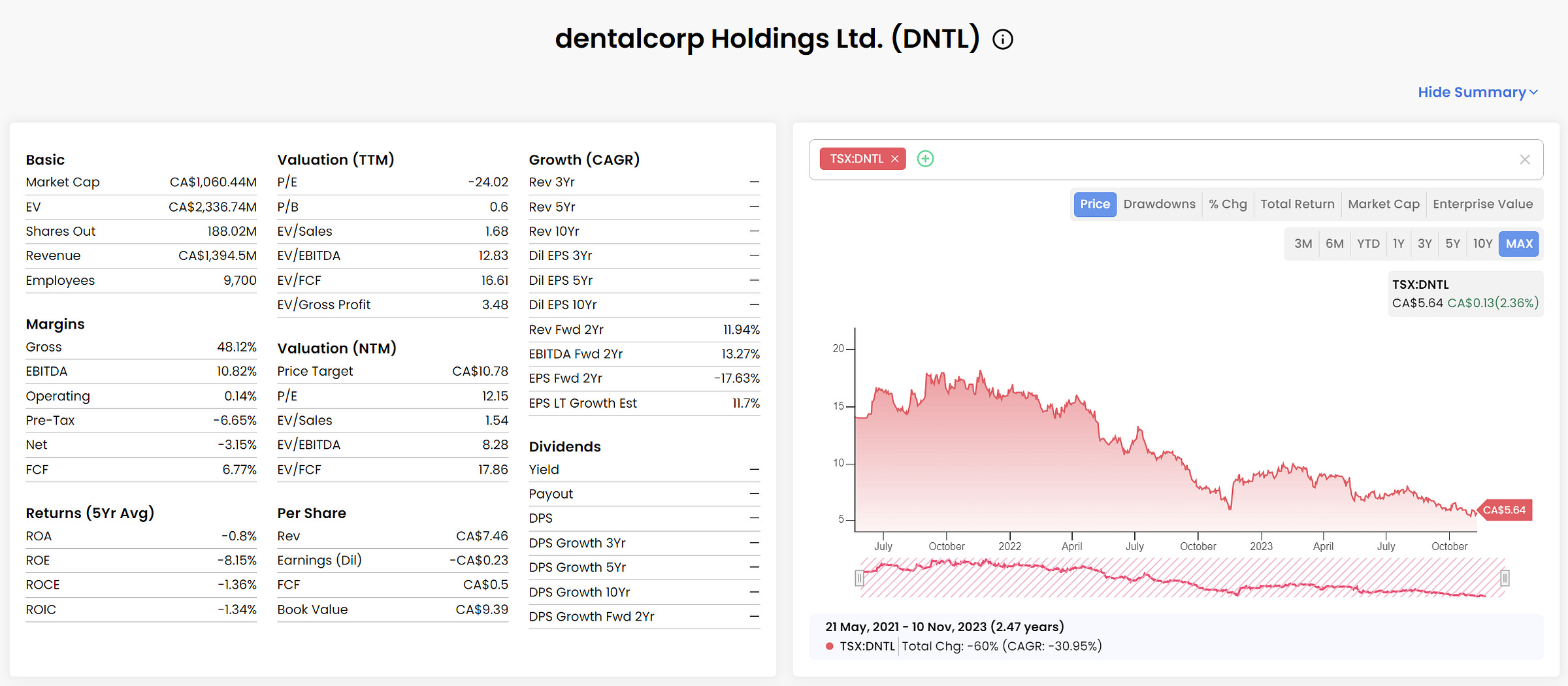
Task: Click the Price Target value CA$10.78
Action: (x=480, y=371)
